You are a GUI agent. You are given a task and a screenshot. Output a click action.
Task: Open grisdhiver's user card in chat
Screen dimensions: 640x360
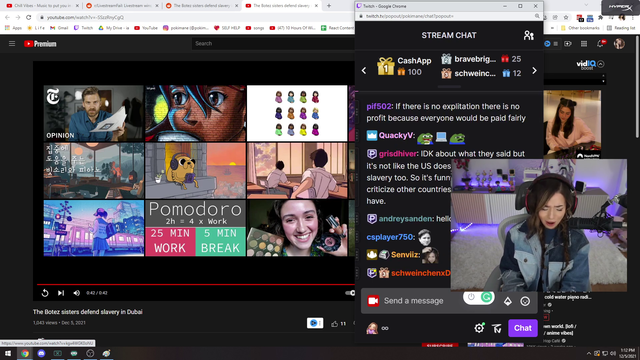click(x=398, y=154)
